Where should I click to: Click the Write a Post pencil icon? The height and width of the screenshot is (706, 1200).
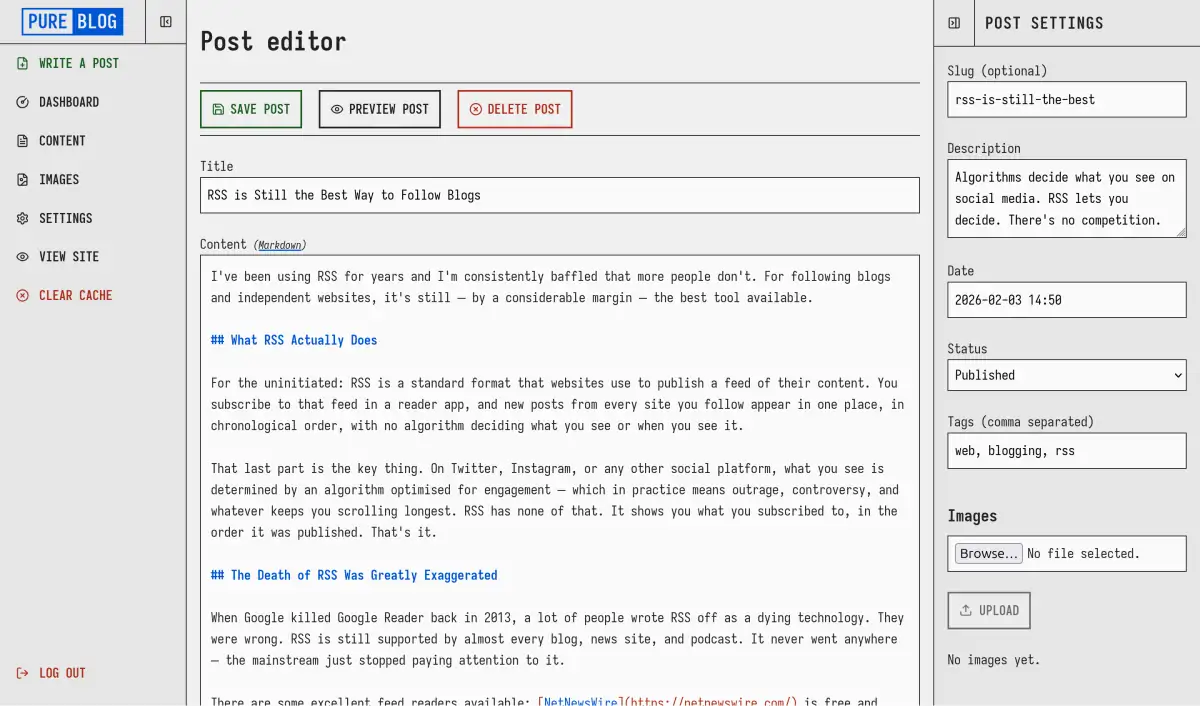click(x=22, y=63)
